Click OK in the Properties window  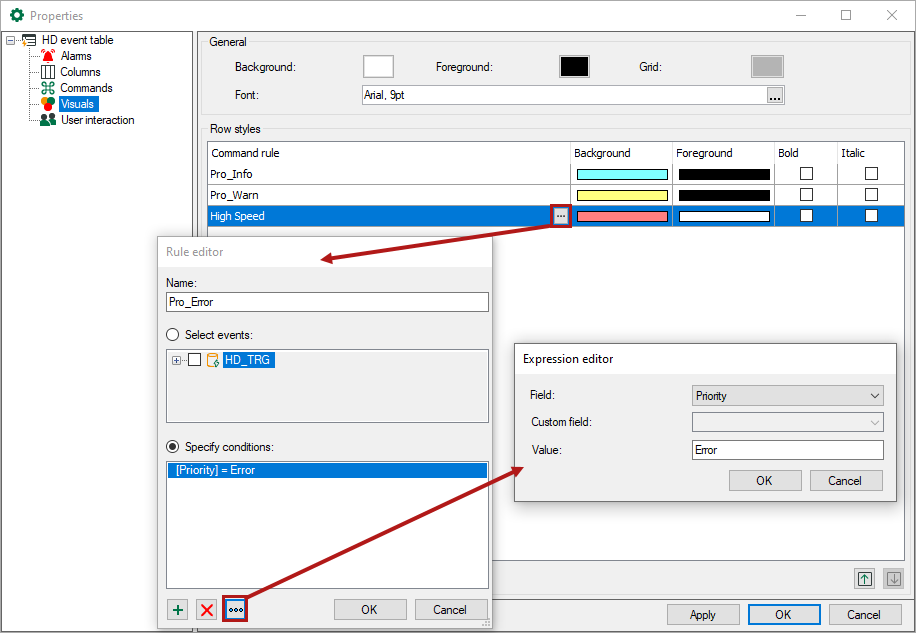pyautogui.click(x=784, y=615)
